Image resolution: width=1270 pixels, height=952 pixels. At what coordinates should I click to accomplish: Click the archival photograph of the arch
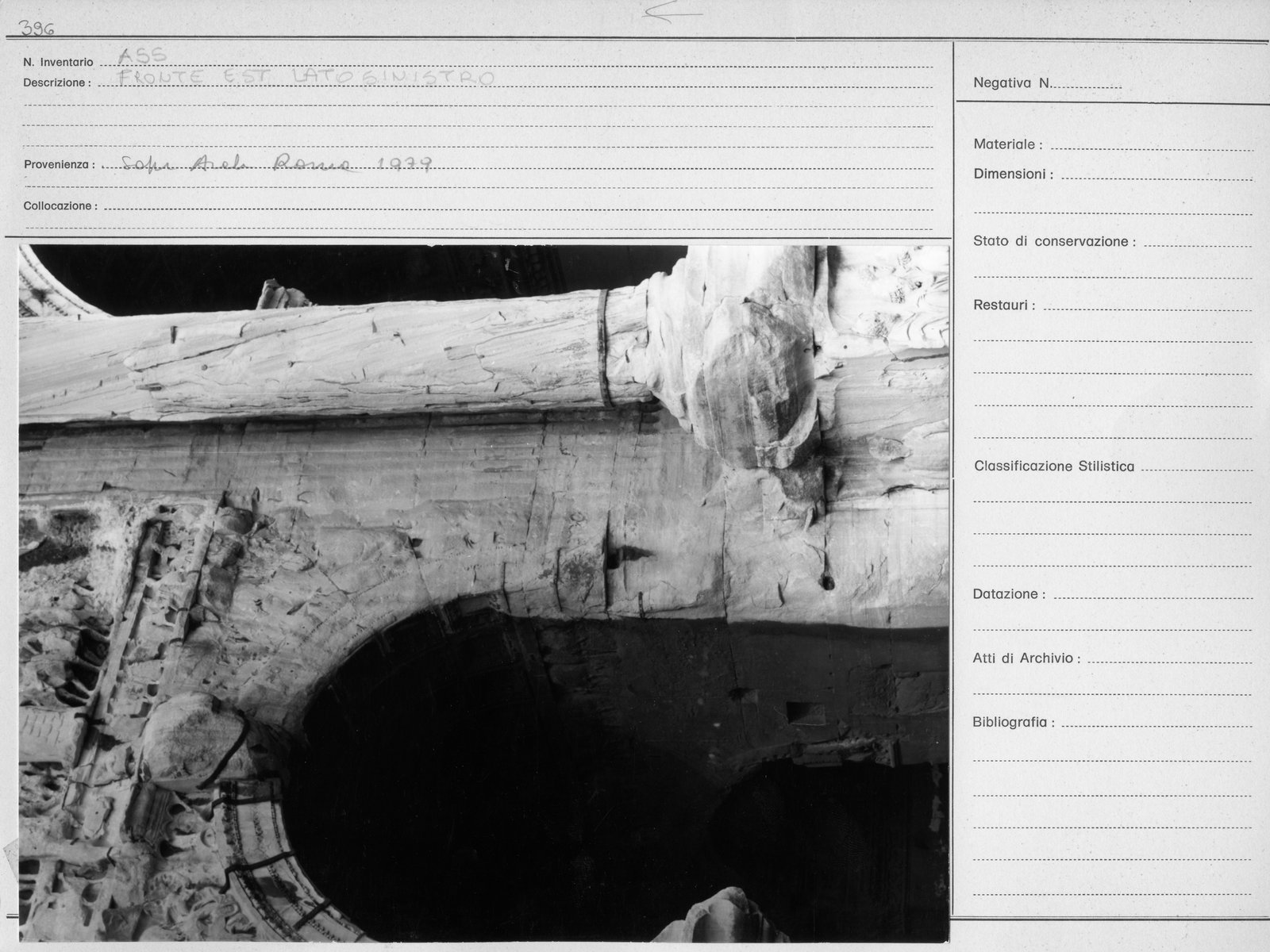(484, 593)
